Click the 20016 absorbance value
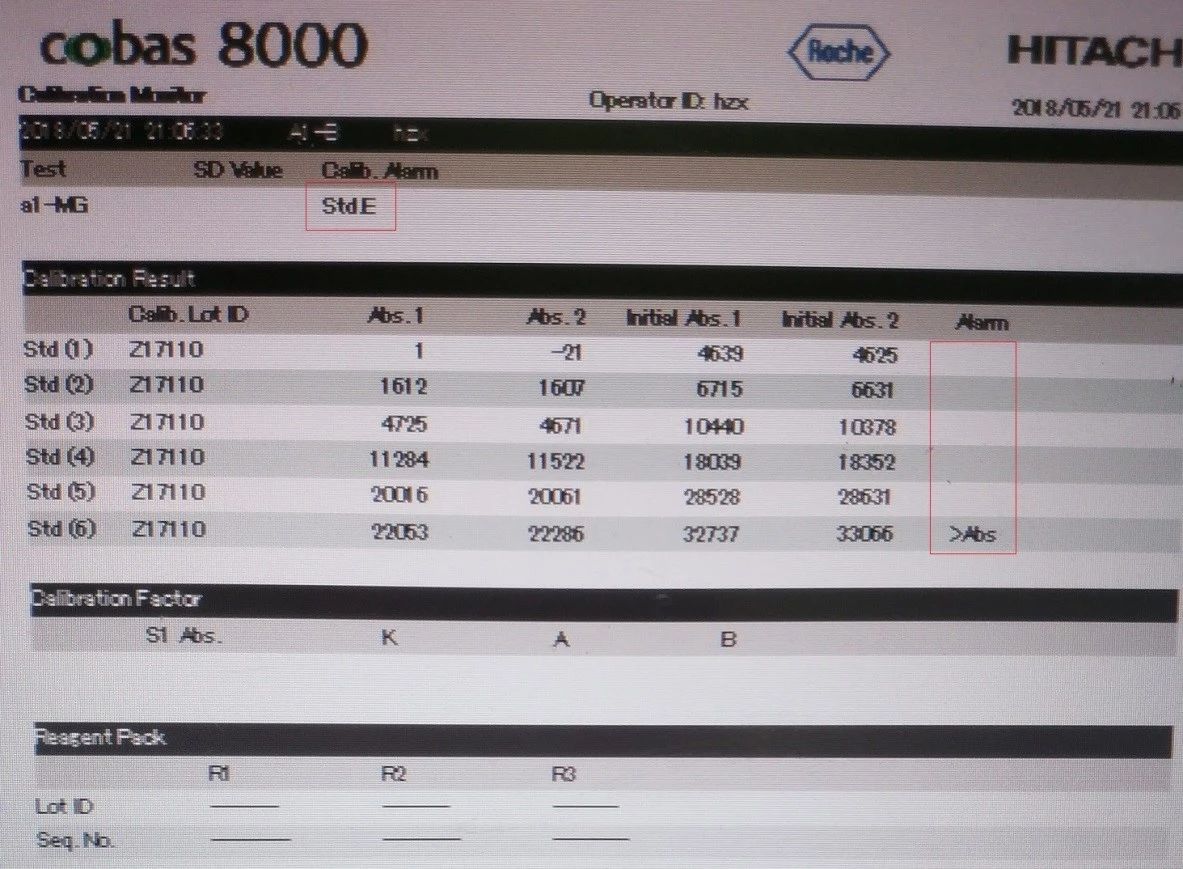This screenshot has height=869, width=1183. pos(399,495)
